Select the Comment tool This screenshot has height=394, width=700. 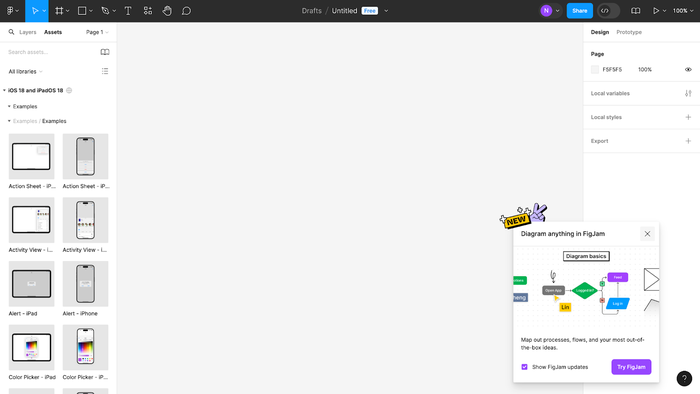pos(186,11)
